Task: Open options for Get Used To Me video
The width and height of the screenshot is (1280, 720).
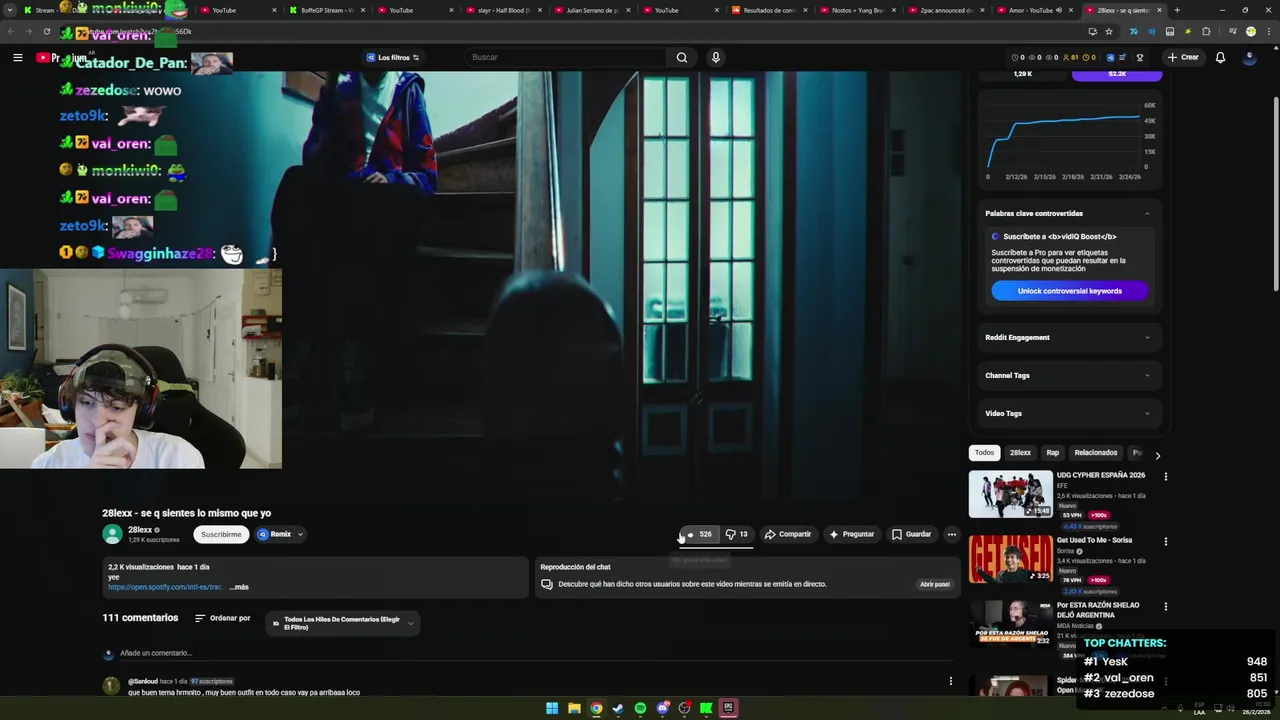Action: pyautogui.click(x=1165, y=542)
